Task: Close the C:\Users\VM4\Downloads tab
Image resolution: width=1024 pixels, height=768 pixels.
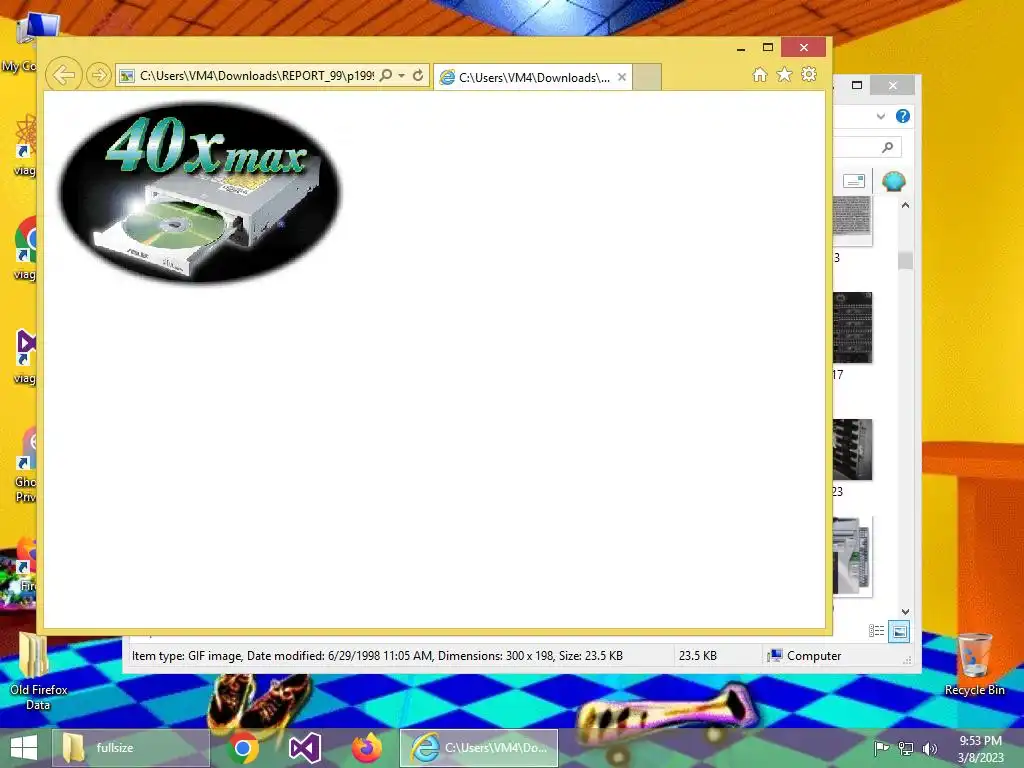Action: pyautogui.click(x=622, y=77)
